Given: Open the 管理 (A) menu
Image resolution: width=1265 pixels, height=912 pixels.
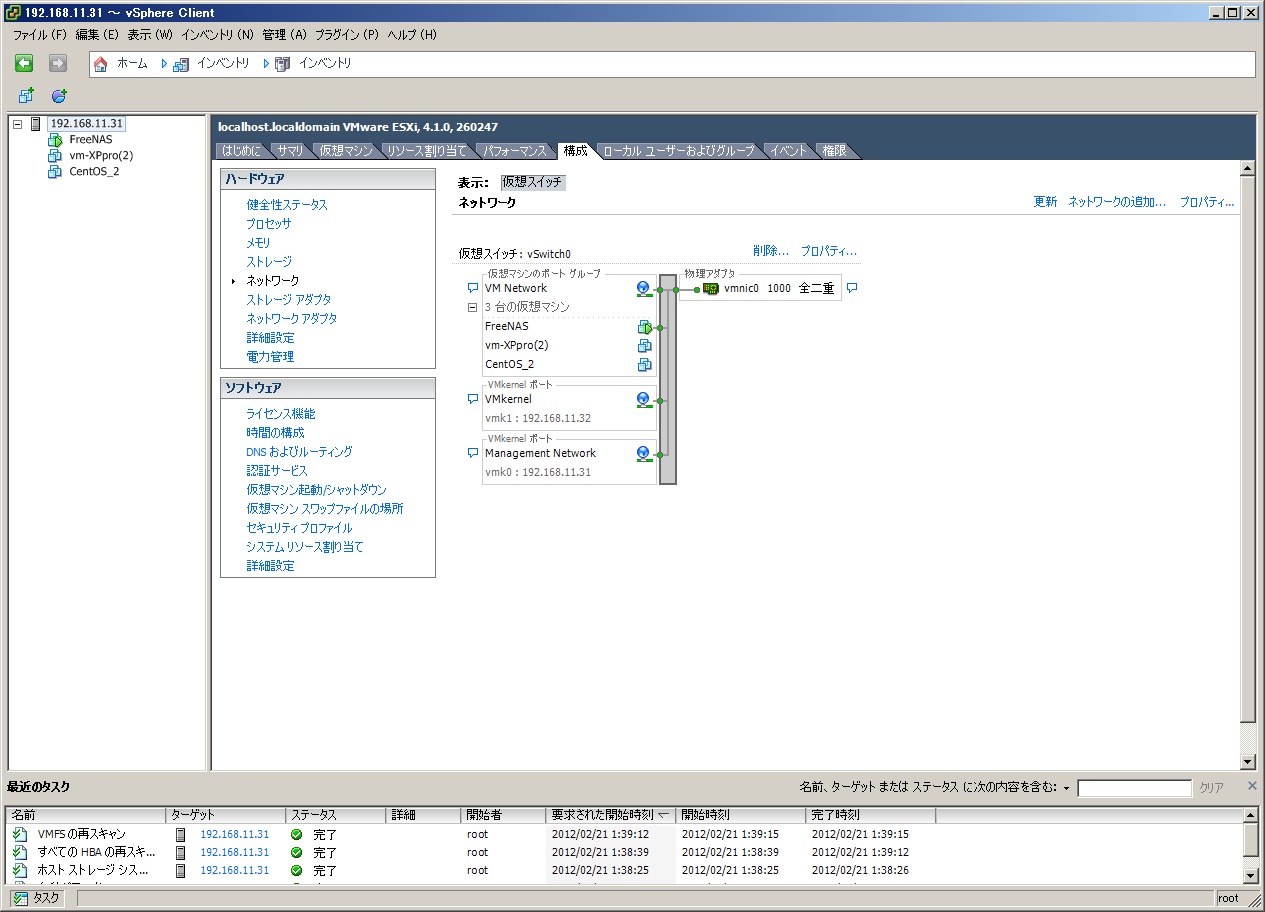Looking at the screenshot, I should (x=284, y=34).
